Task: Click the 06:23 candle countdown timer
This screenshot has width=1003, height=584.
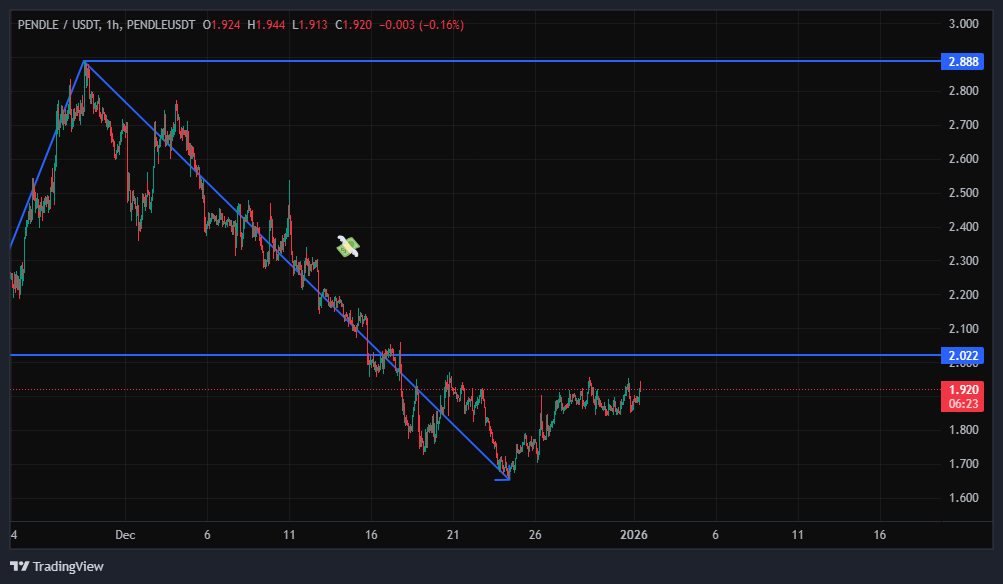Action: 963,404
